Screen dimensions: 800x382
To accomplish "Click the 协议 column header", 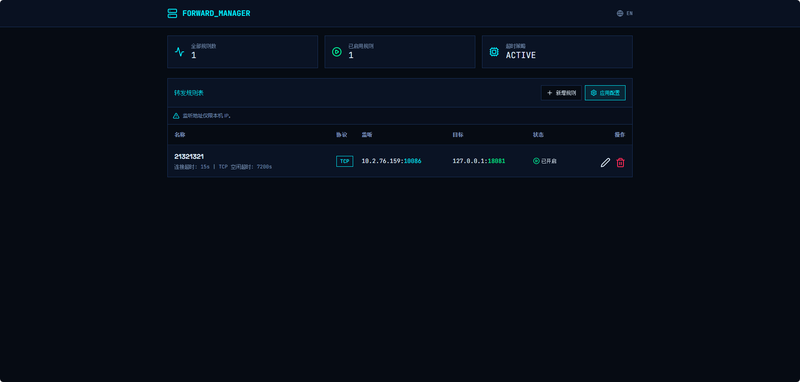I will click(x=341, y=135).
